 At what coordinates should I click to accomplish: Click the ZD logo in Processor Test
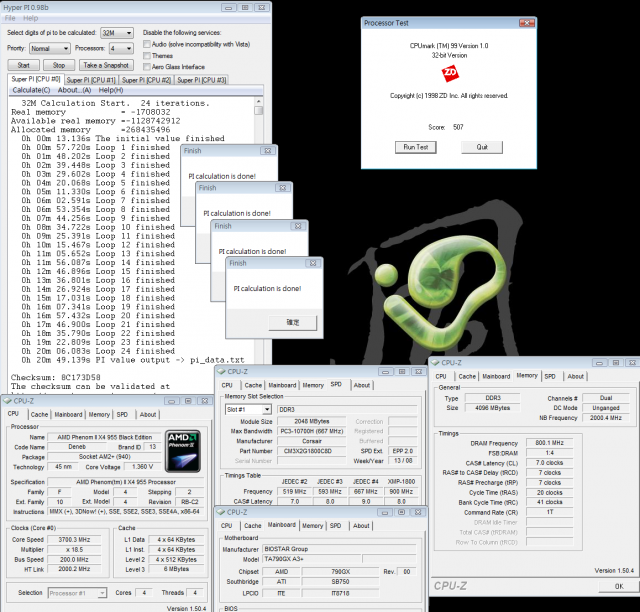pyautogui.click(x=450, y=73)
